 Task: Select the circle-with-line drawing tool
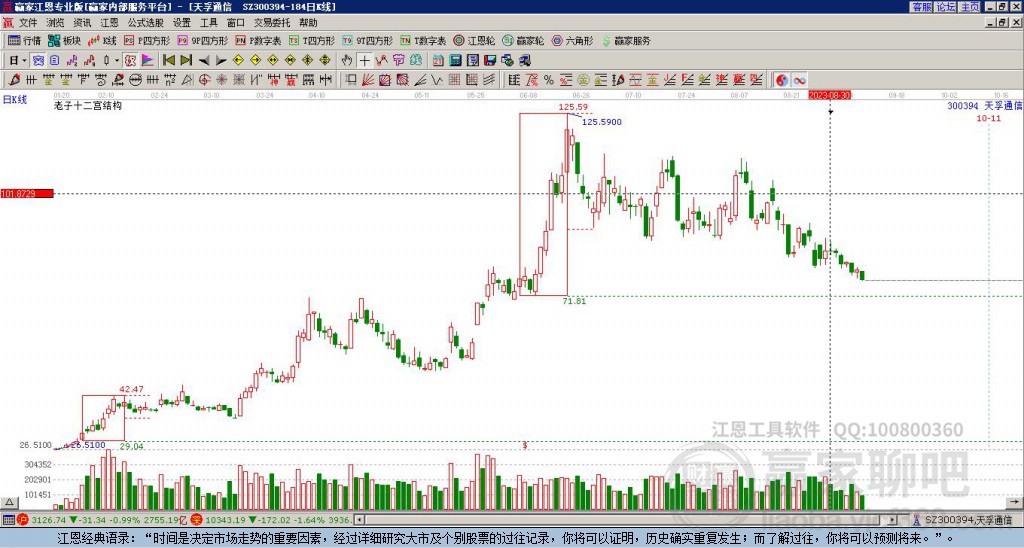[135, 80]
